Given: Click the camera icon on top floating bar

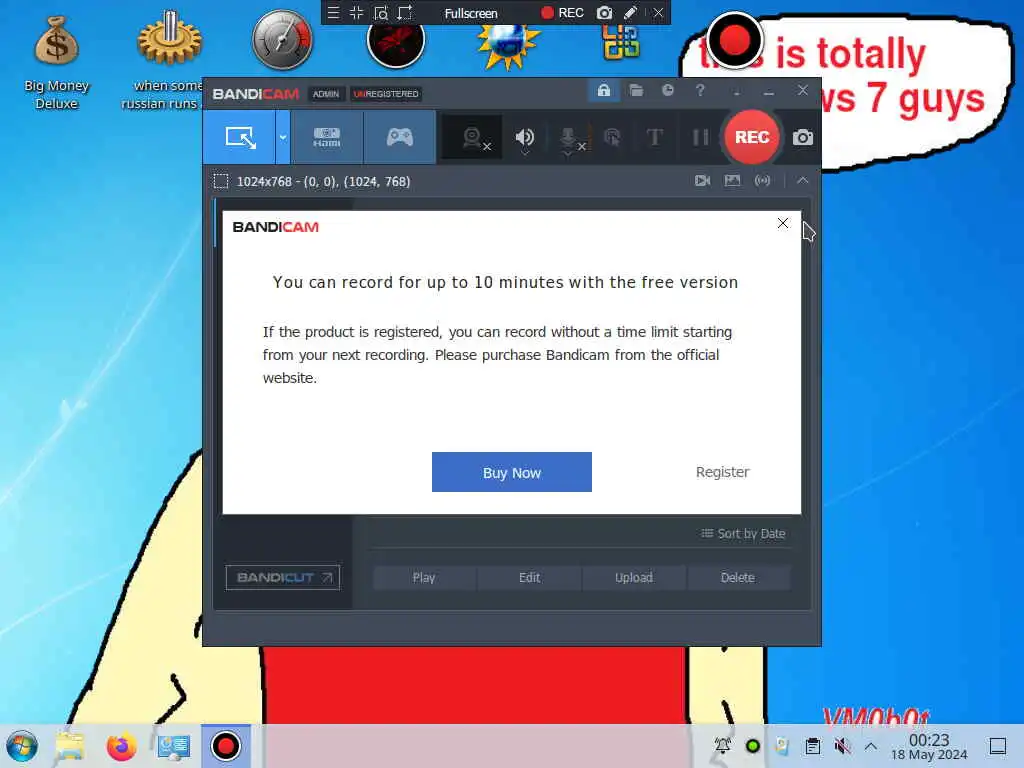Looking at the screenshot, I should (x=604, y=12).
